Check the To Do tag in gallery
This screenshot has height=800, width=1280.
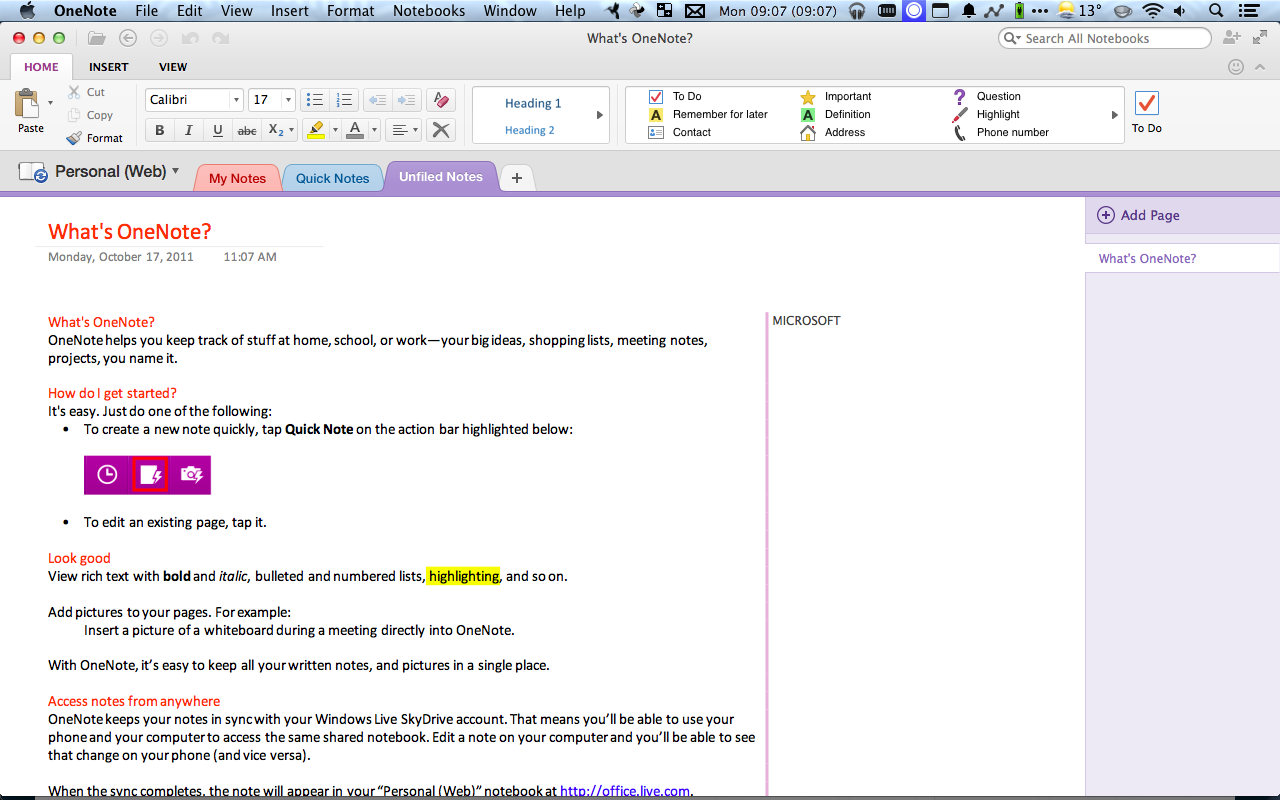(676, 97)
